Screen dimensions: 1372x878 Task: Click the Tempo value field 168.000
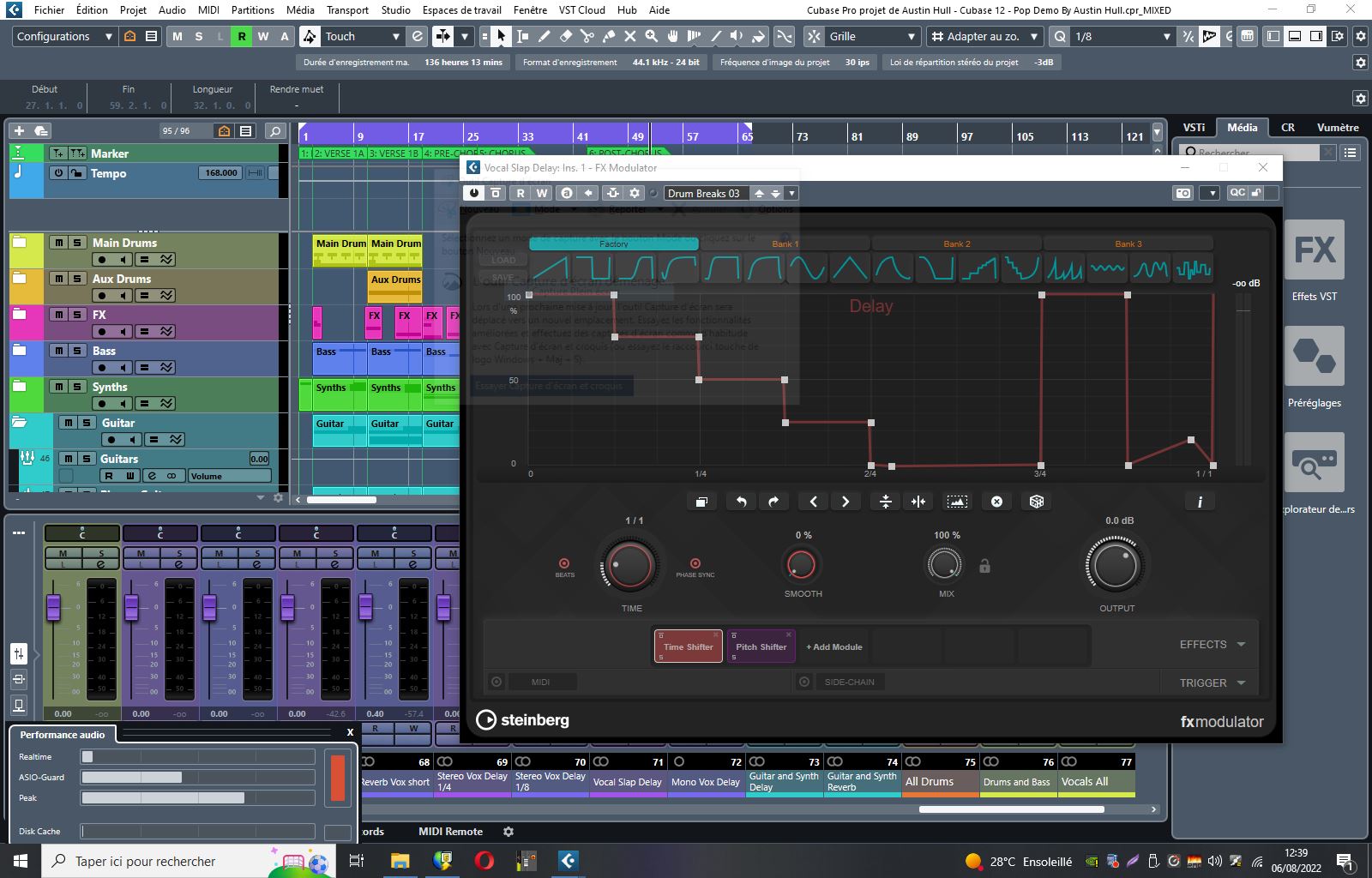click(221, 172)
